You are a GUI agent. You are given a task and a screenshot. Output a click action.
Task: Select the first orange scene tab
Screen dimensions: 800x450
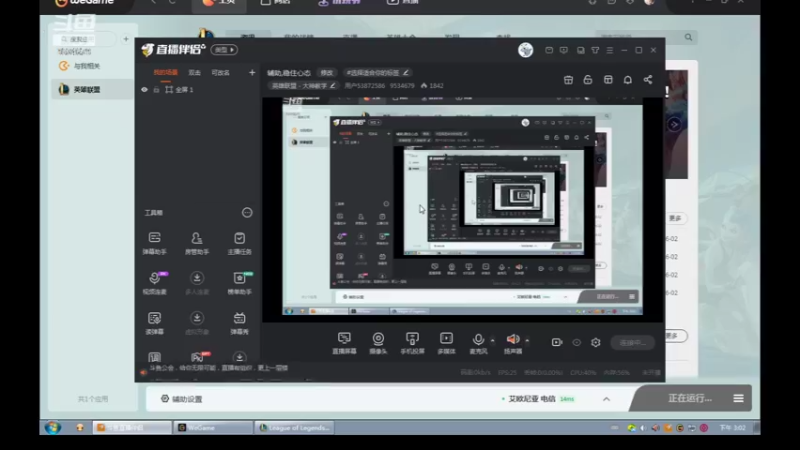pyautogui.click(x=165, y=72)
